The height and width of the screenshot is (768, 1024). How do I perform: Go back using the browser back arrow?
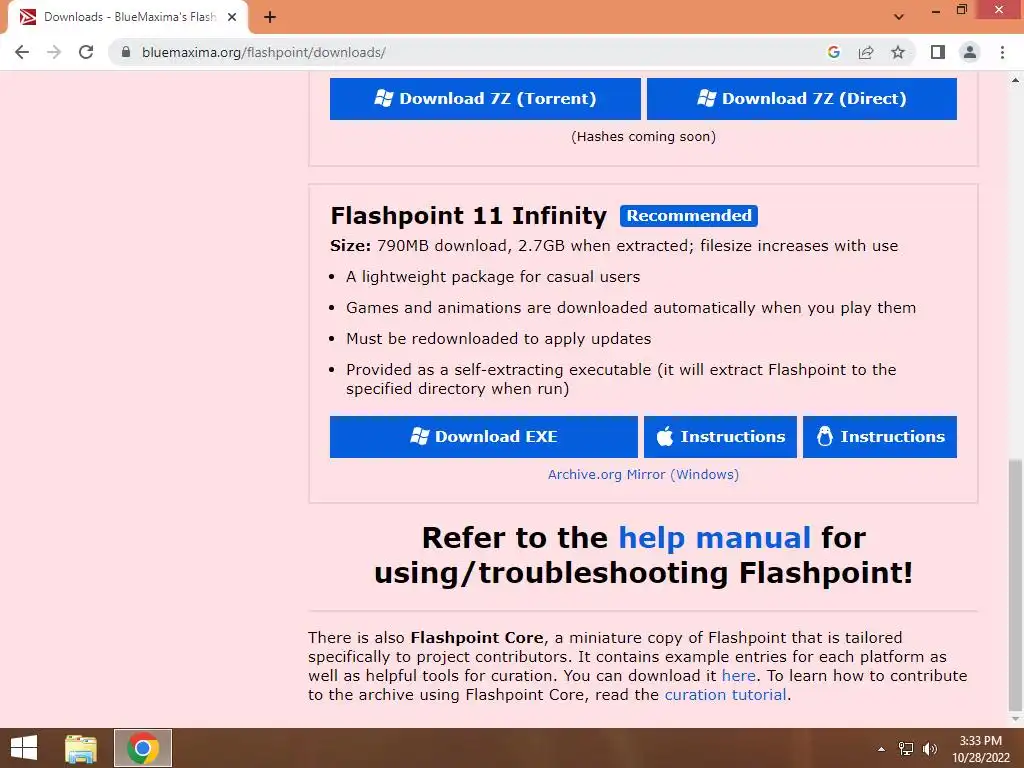(22, 52)
